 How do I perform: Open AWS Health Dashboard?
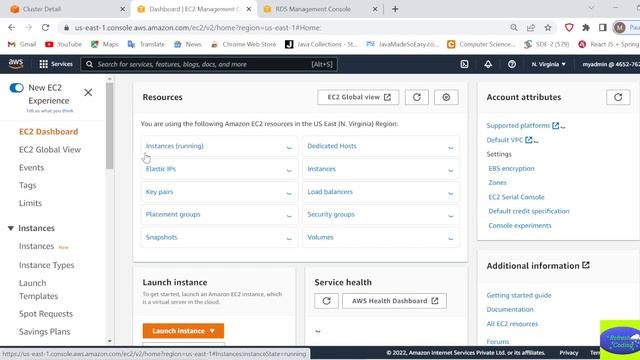[x=394, y=301]
